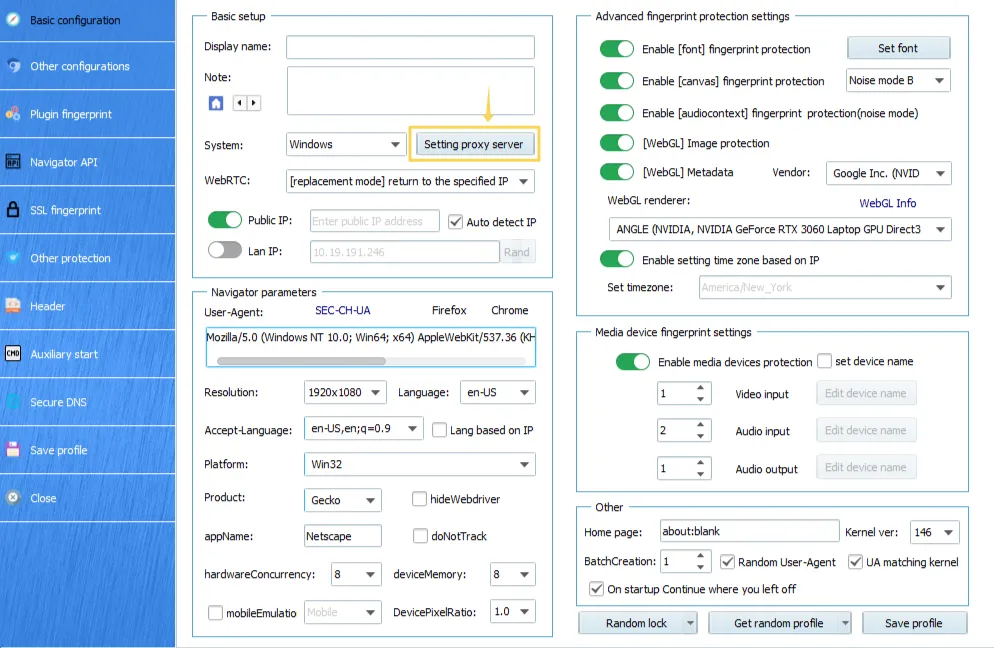Check the hideWebdriver checkbox
Image resolution: width=994 pixels, height=648 pixels.
coord(419,499)
